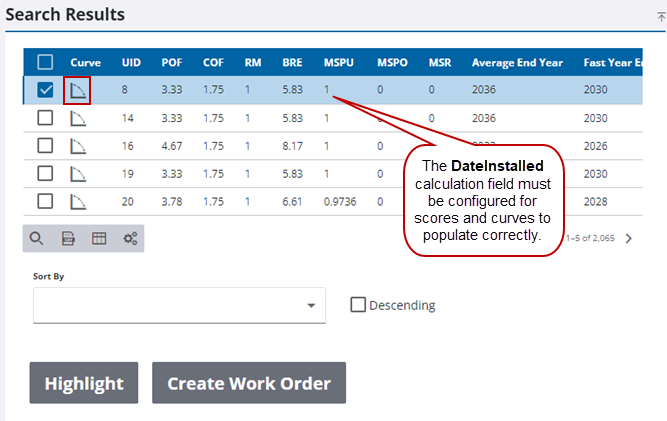Click the Highlight button
This screenshot has width=667, height=421.
84,383
